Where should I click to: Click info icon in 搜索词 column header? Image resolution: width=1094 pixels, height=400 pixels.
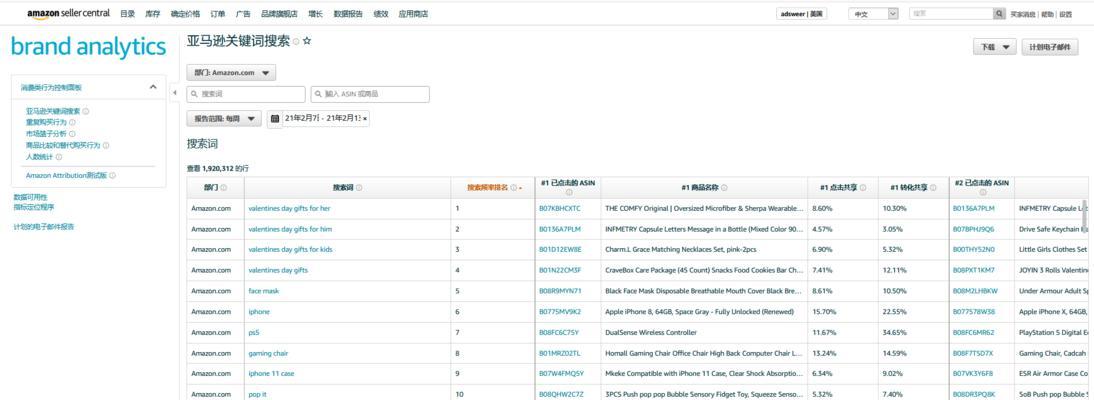click(359, 188)
